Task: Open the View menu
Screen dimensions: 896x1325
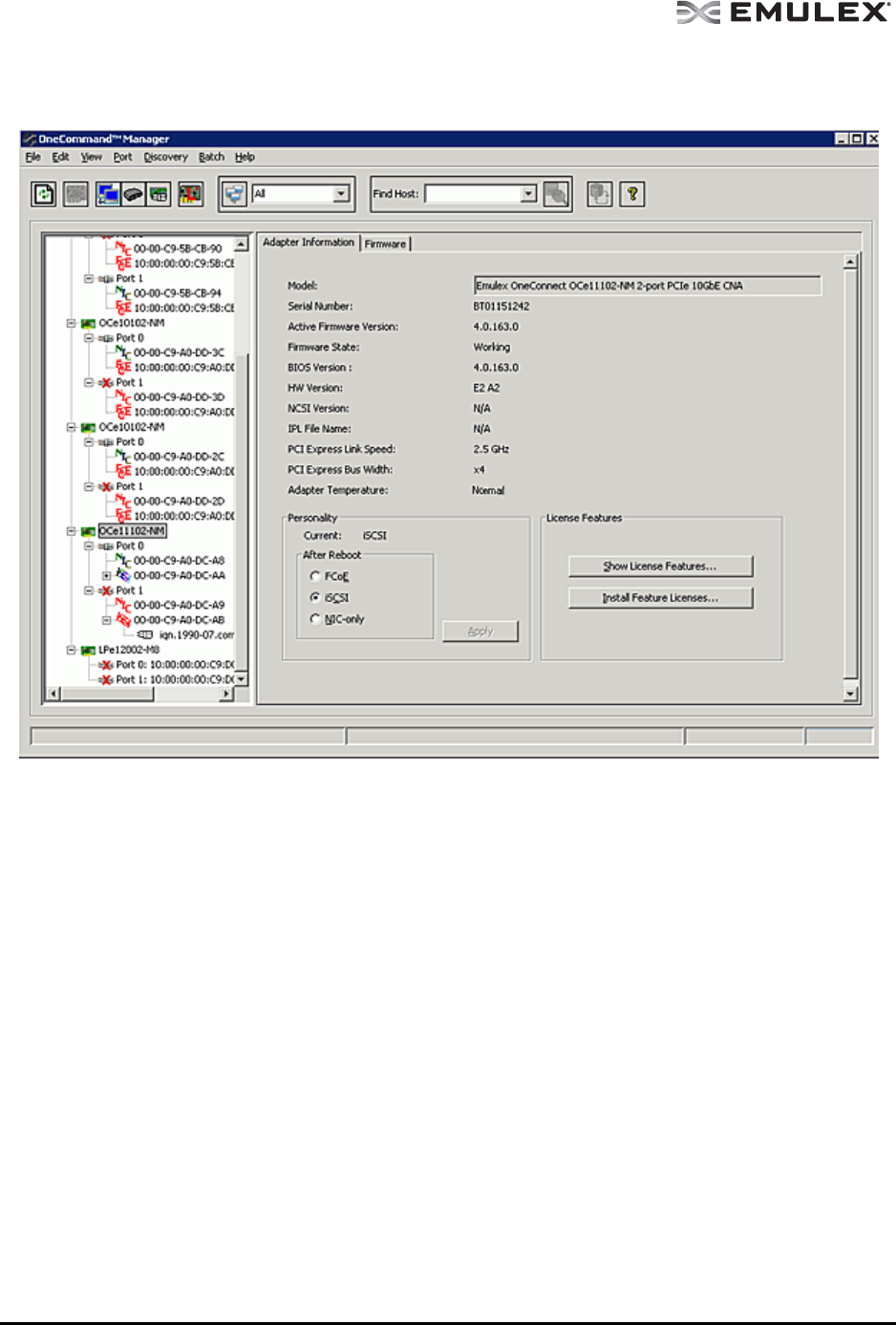Action: 92,158
